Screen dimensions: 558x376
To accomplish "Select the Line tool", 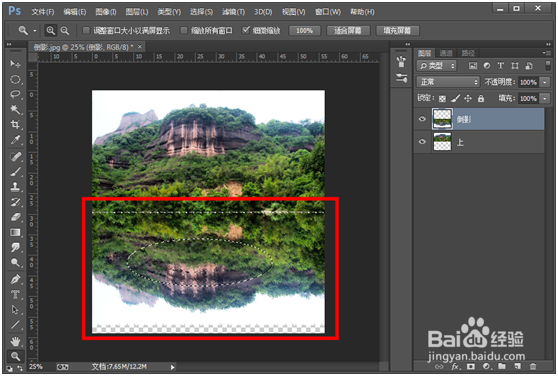I will (15, 325).
